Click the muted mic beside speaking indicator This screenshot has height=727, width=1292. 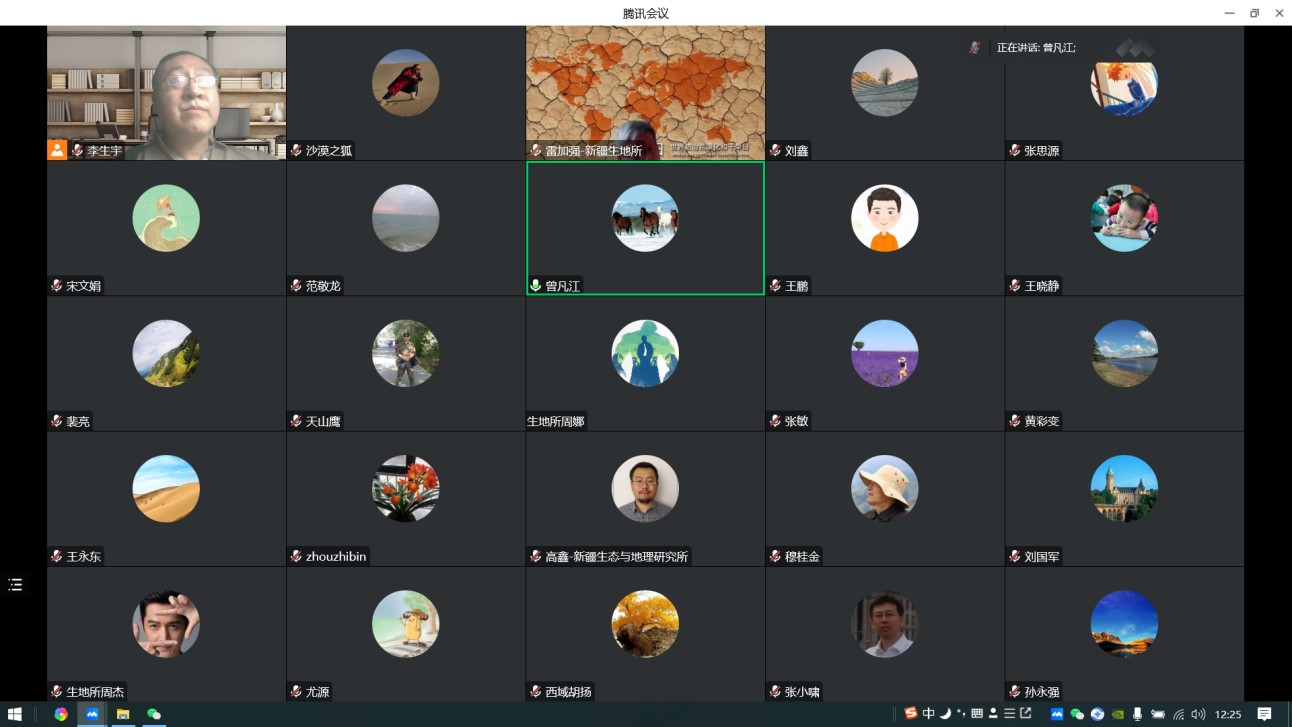coord(974,48)
